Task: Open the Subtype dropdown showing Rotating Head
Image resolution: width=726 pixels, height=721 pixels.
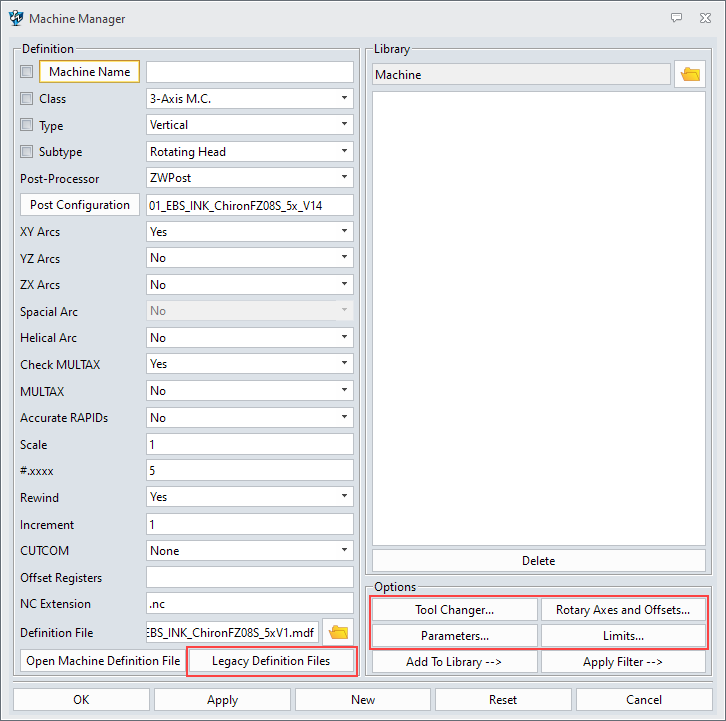Action: pyautogui.click(x=250, y=151)
